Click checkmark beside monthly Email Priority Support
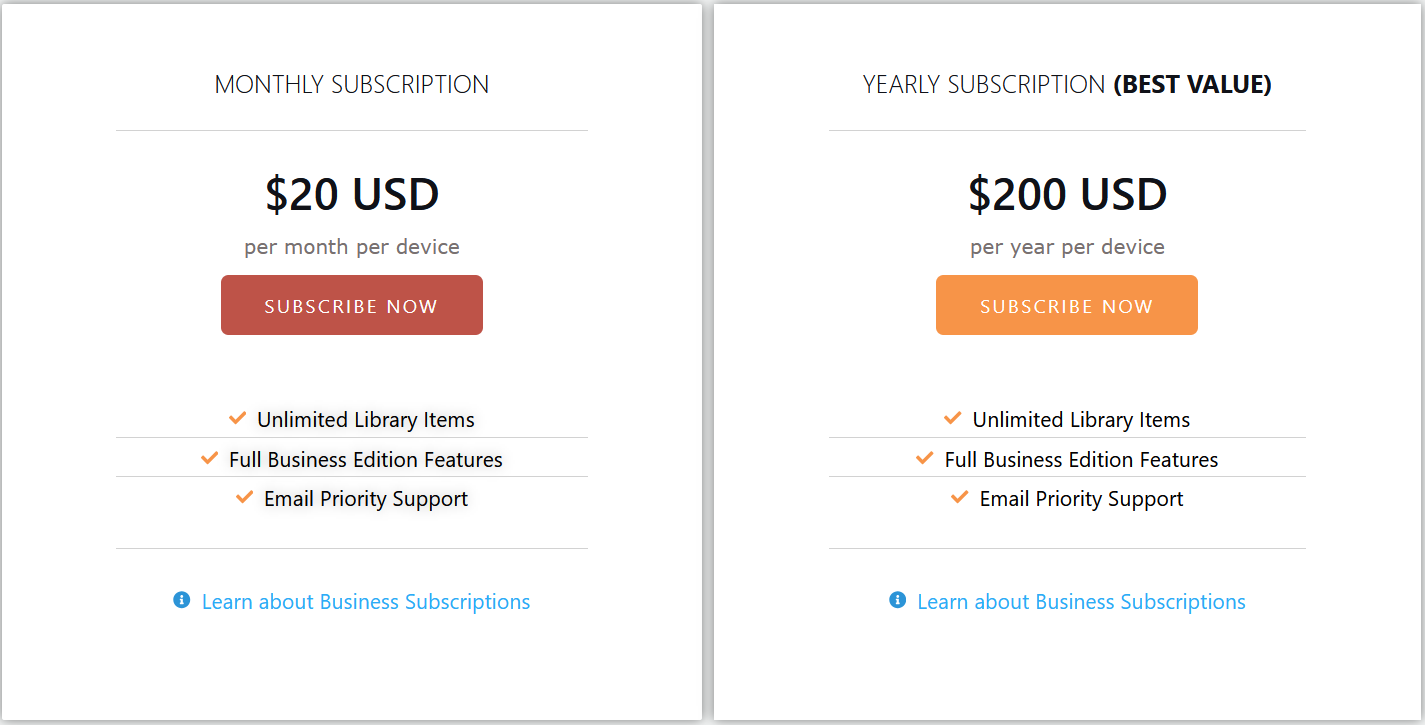Screen dimensions: 1425x725 (x=245, y=497)
